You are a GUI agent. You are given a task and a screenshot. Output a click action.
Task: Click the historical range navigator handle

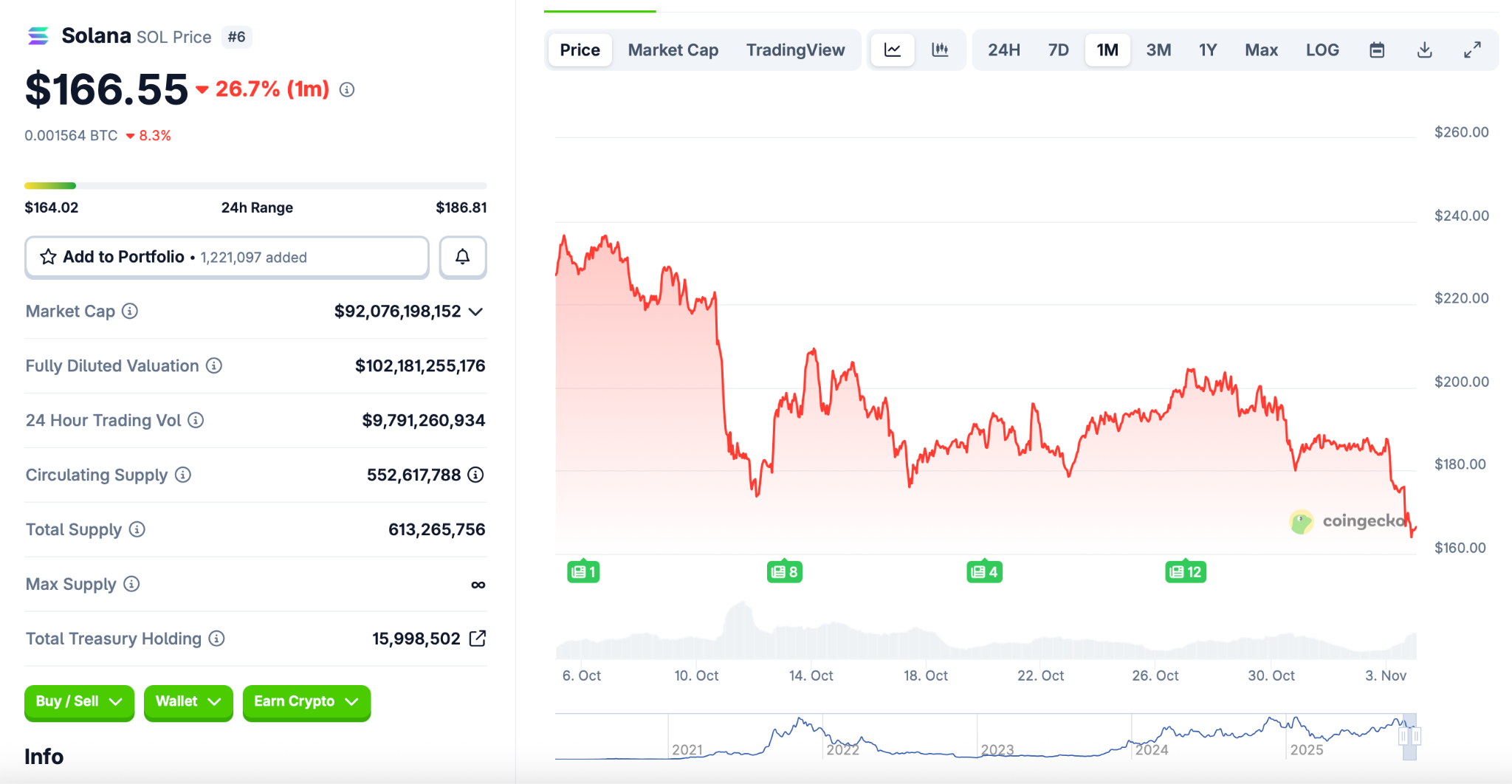1409,736
